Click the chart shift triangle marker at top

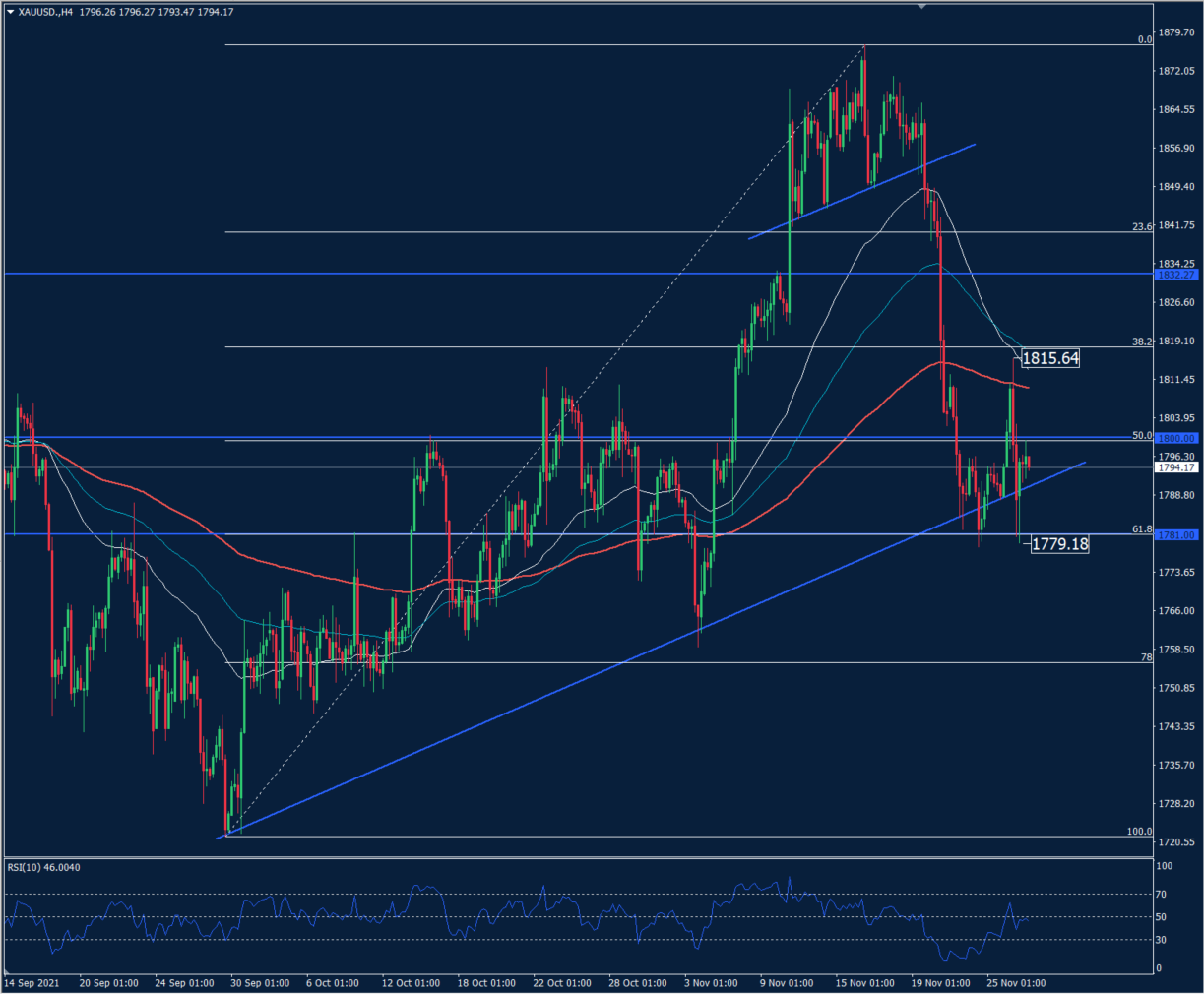921,6
